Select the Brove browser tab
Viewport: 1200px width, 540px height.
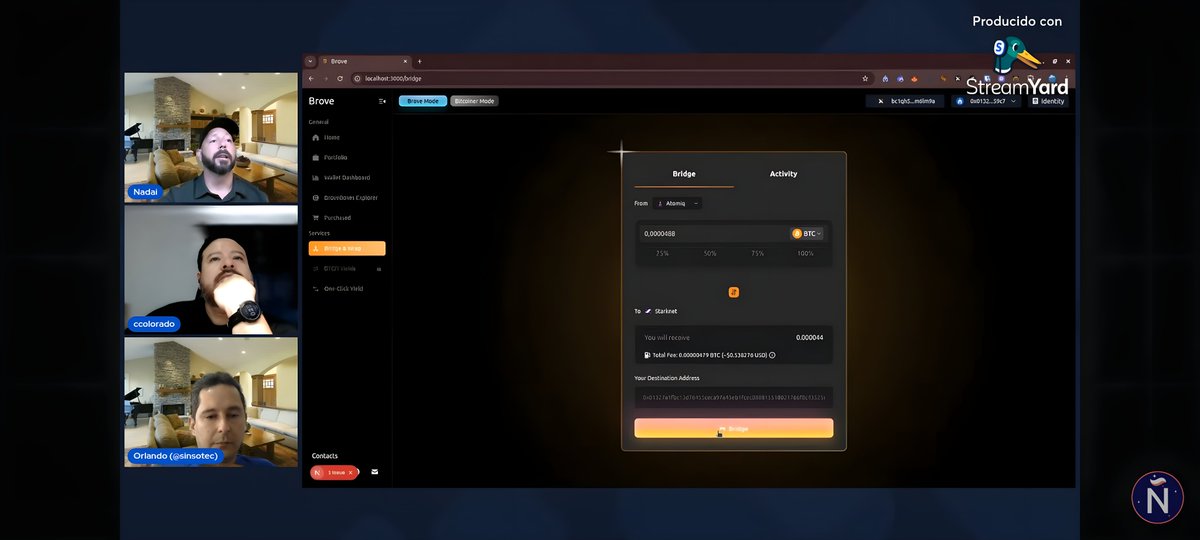coord(364,61)
